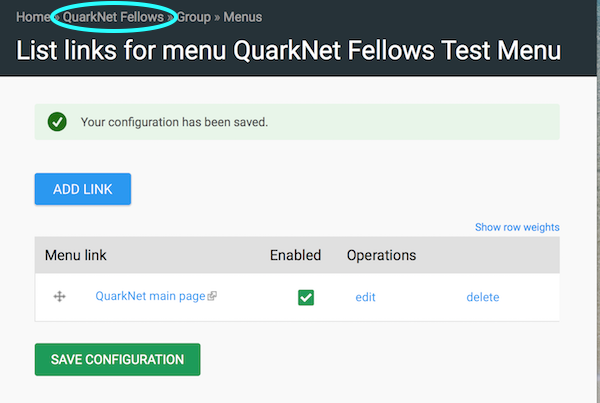The image size is (600, 403).
Task: Click the Operations column header
Action: (381, 255)
